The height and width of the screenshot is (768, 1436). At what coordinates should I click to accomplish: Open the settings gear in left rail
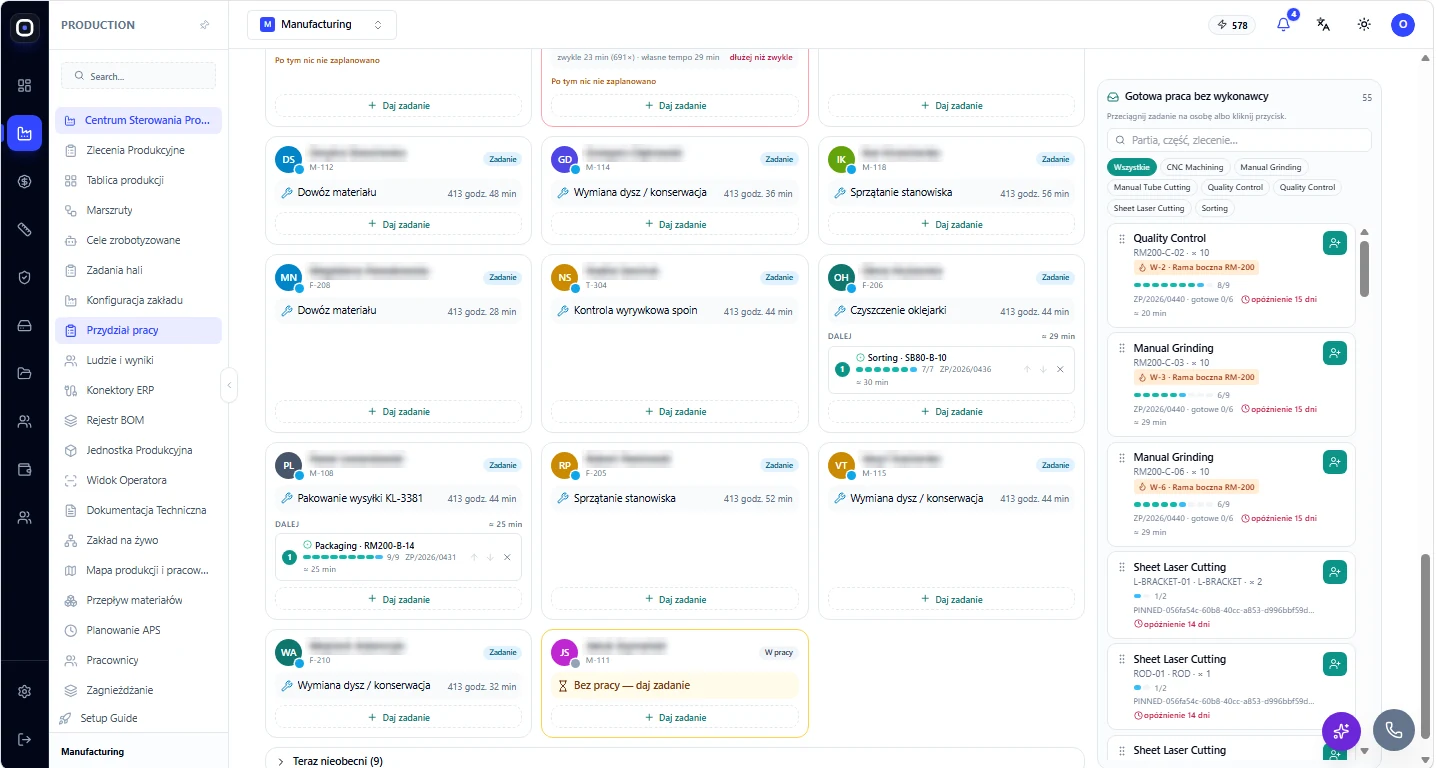click(25, 691)
